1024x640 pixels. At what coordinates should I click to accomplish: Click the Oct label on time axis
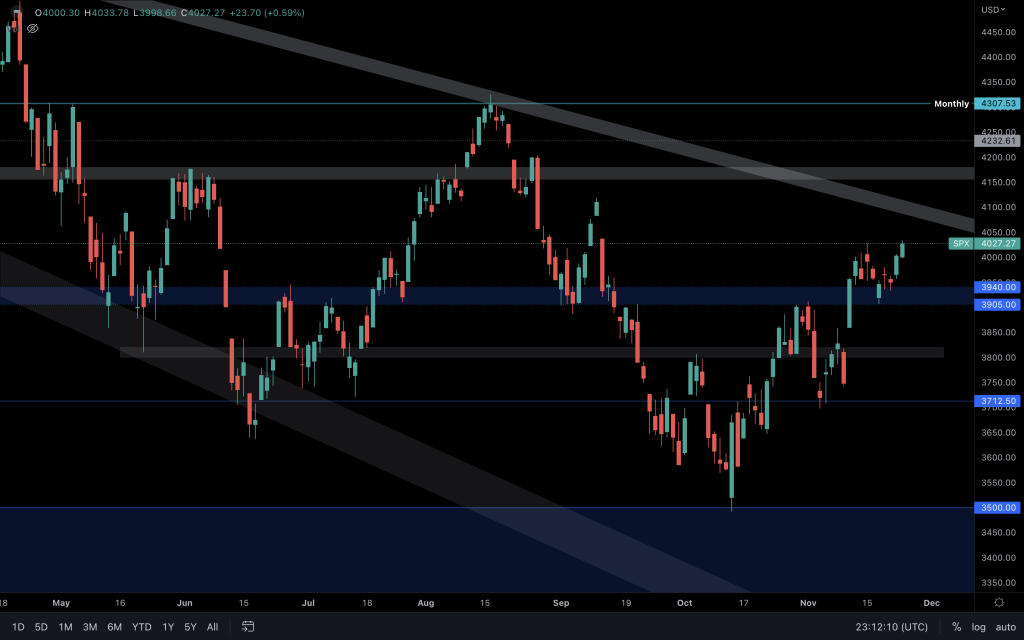(x=684, y=603)
